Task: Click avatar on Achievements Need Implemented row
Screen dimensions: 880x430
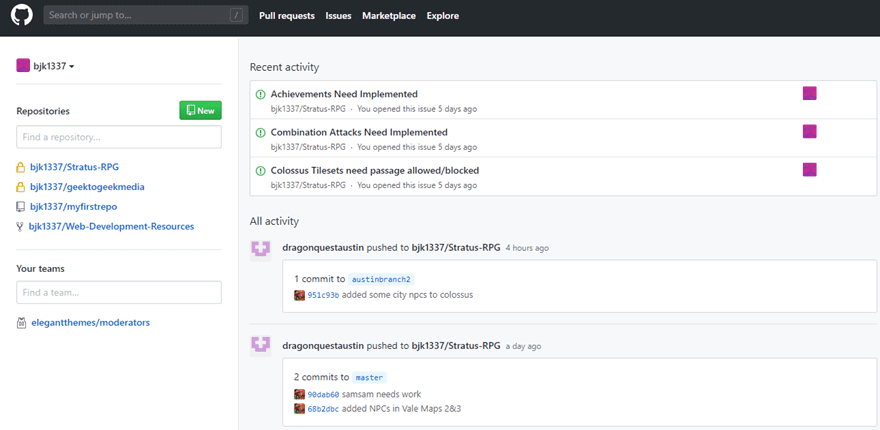Action: coord(809,93)
